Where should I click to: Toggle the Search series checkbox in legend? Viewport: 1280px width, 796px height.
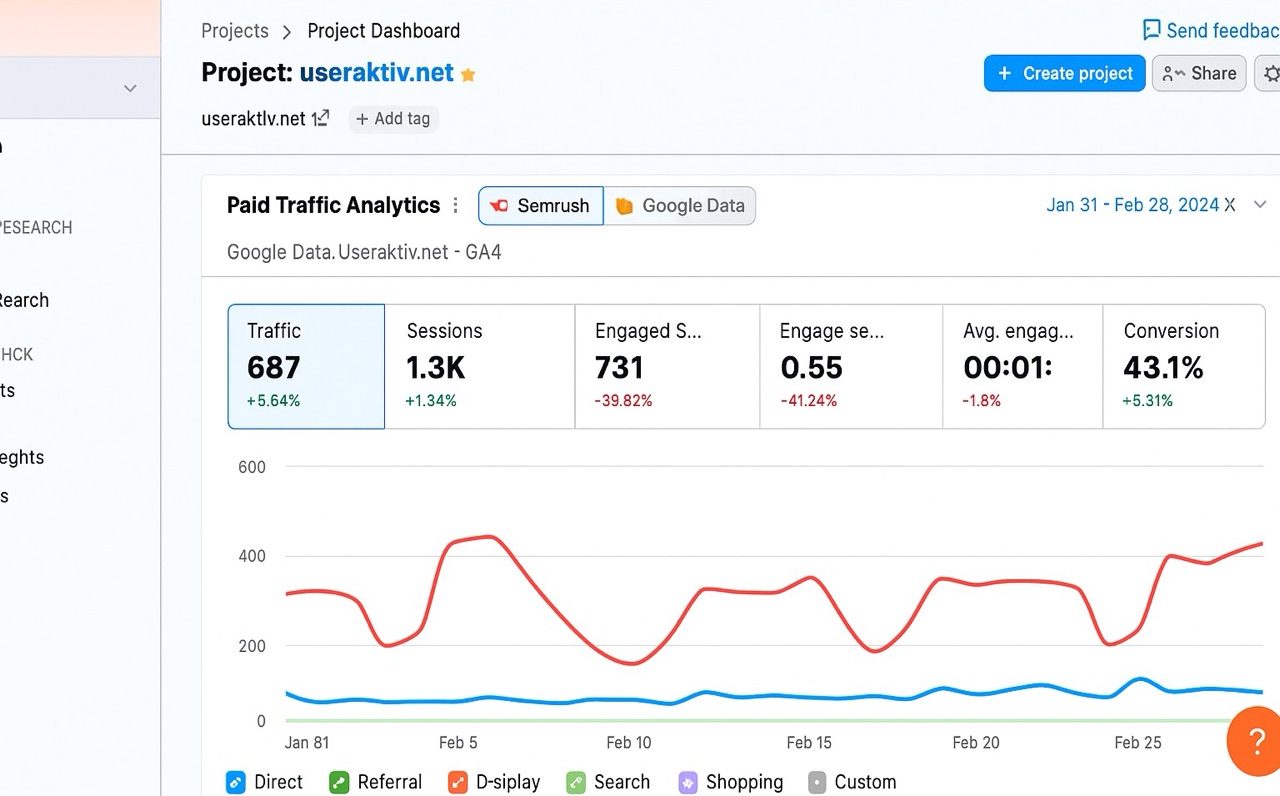click(576, 782)
